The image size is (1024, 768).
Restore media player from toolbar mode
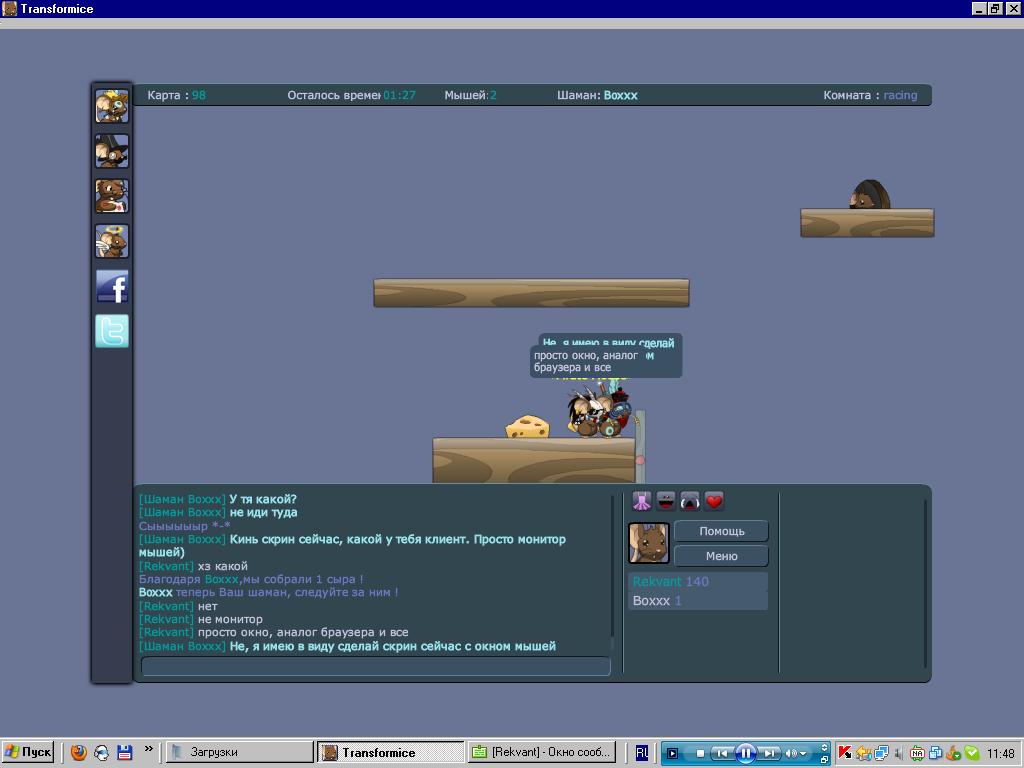click(824, 760)
